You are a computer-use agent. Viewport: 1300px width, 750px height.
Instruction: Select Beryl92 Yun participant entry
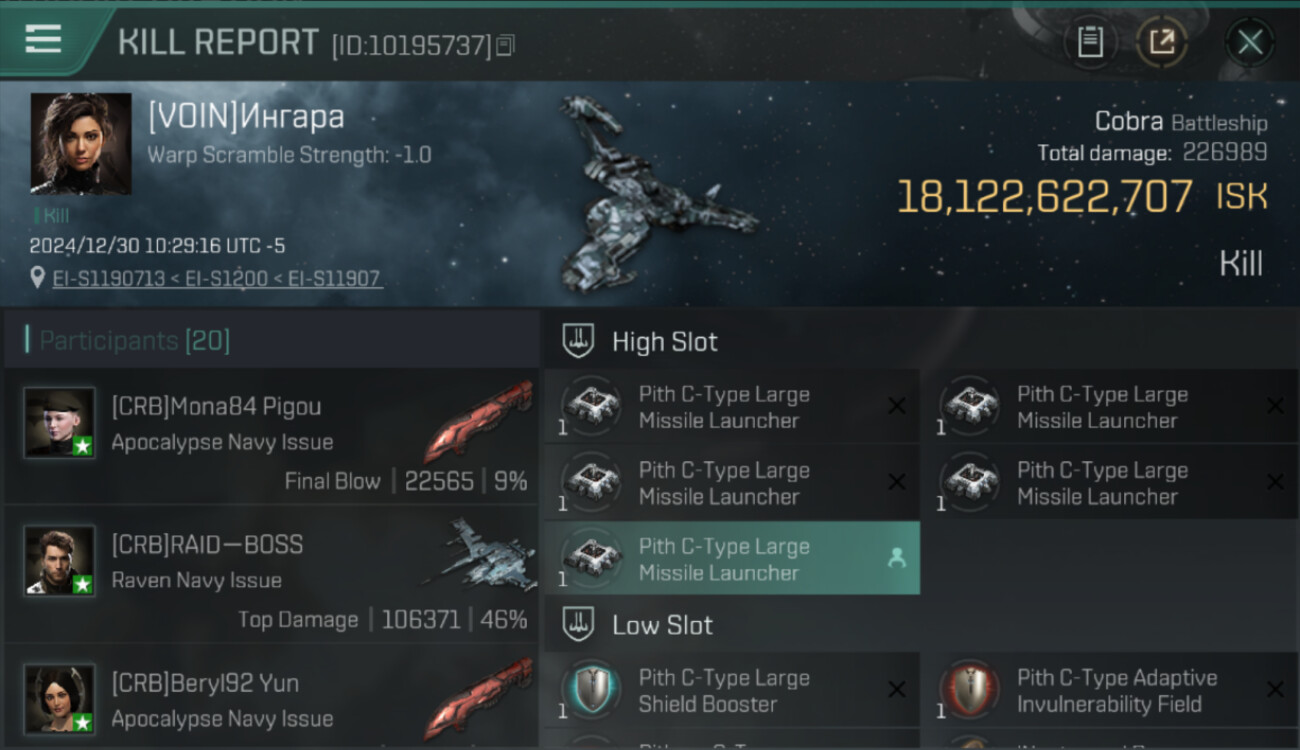coord(270,698)
